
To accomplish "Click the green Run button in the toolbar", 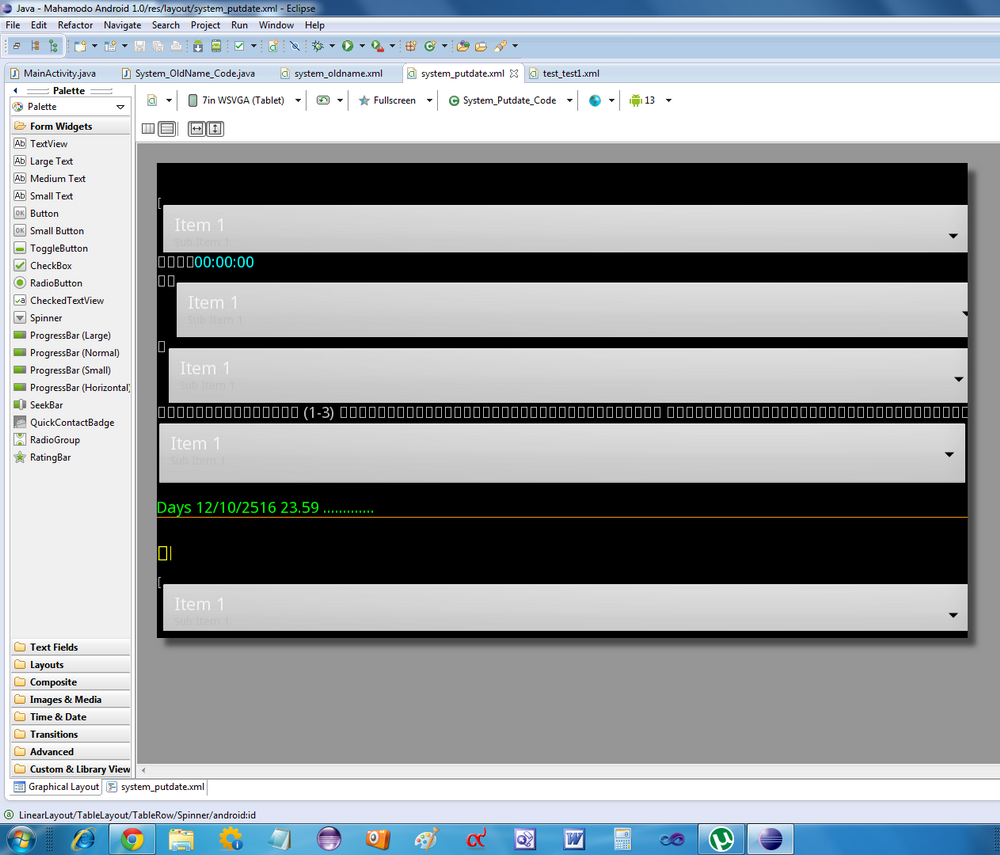I will coord(348,46).
